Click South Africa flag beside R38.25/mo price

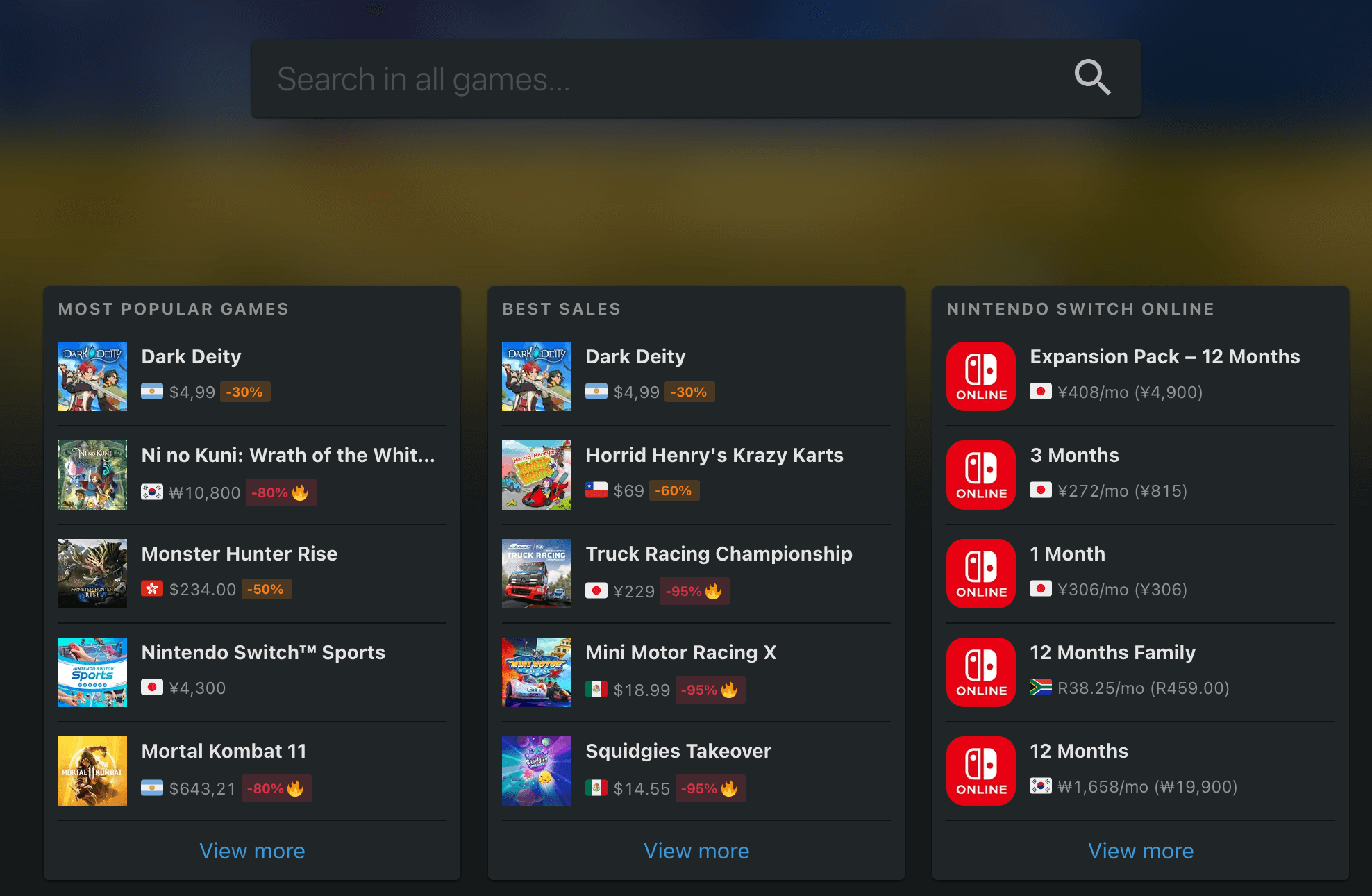click(x=1040, y=687)
